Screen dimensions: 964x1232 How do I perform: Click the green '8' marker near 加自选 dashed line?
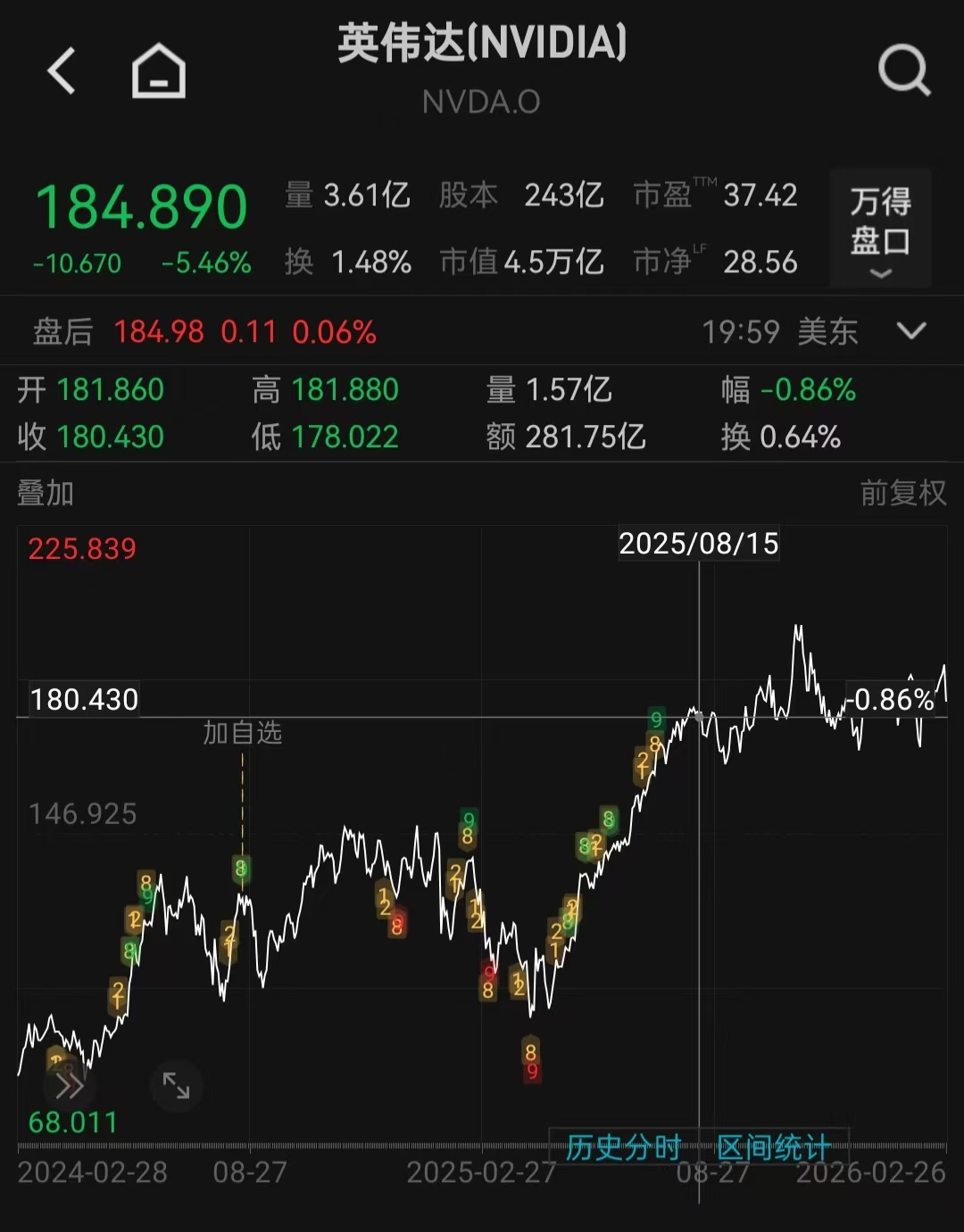point(241,867)
